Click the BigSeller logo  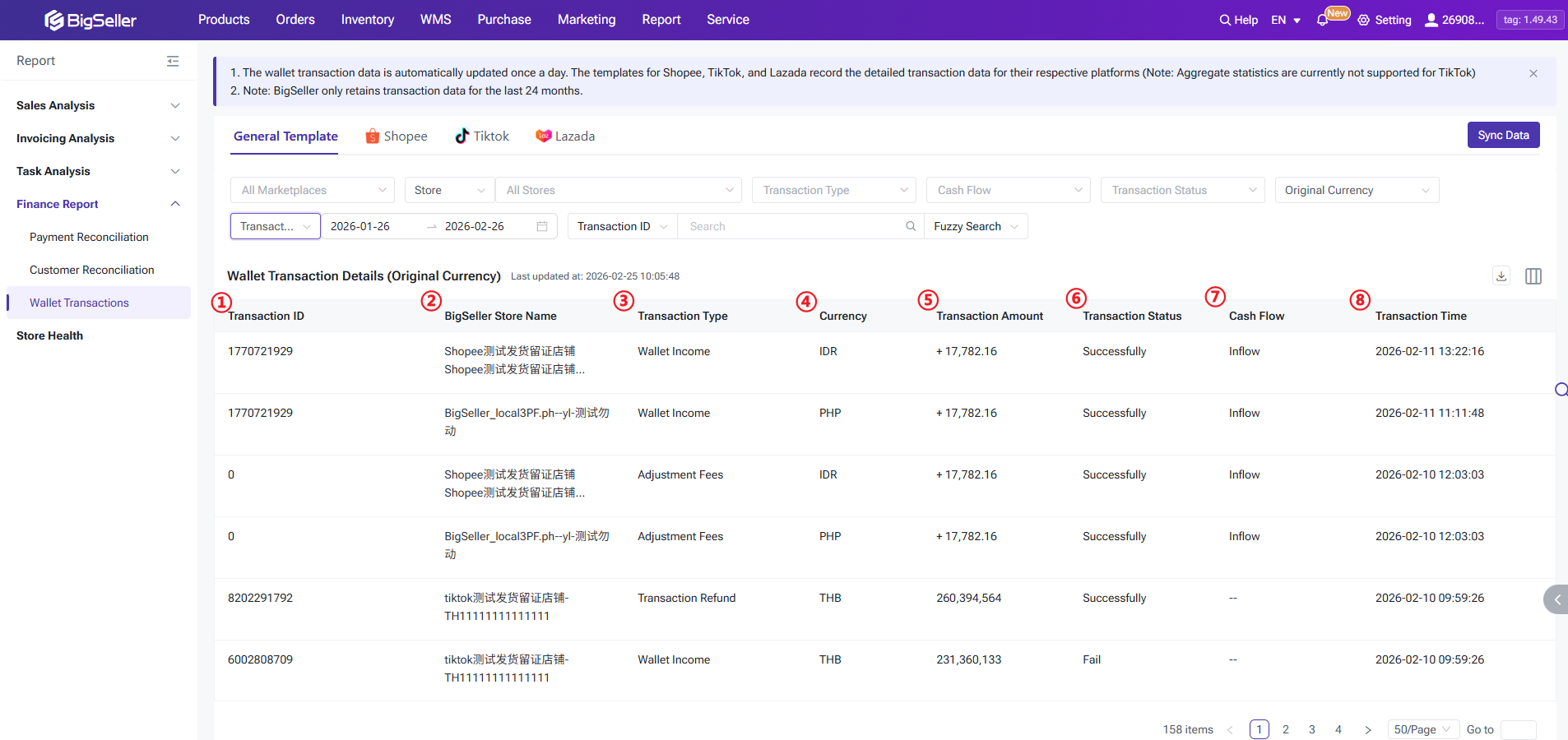point(90,20)
